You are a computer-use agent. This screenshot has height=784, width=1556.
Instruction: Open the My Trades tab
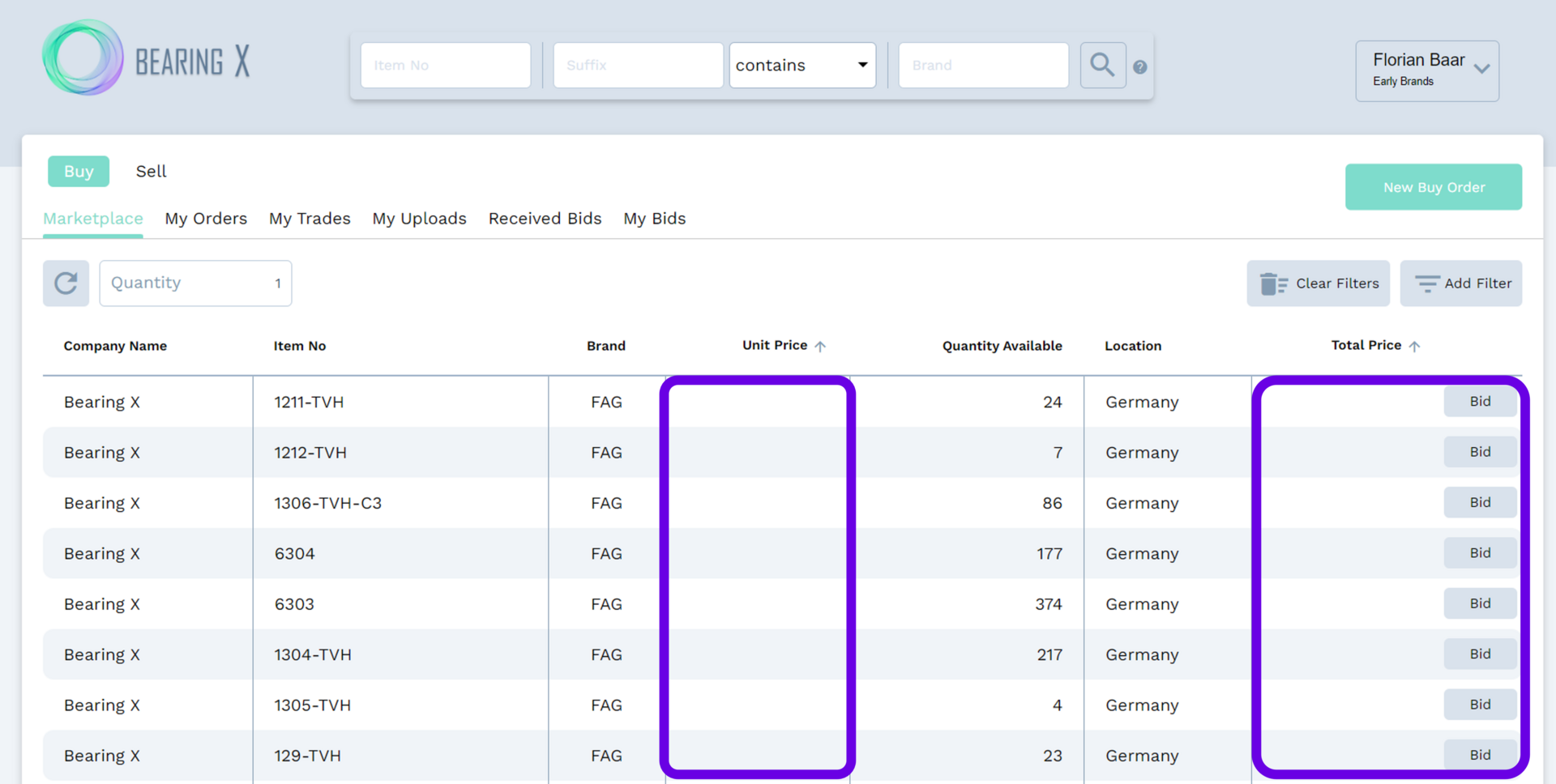[x=310, y=219]
